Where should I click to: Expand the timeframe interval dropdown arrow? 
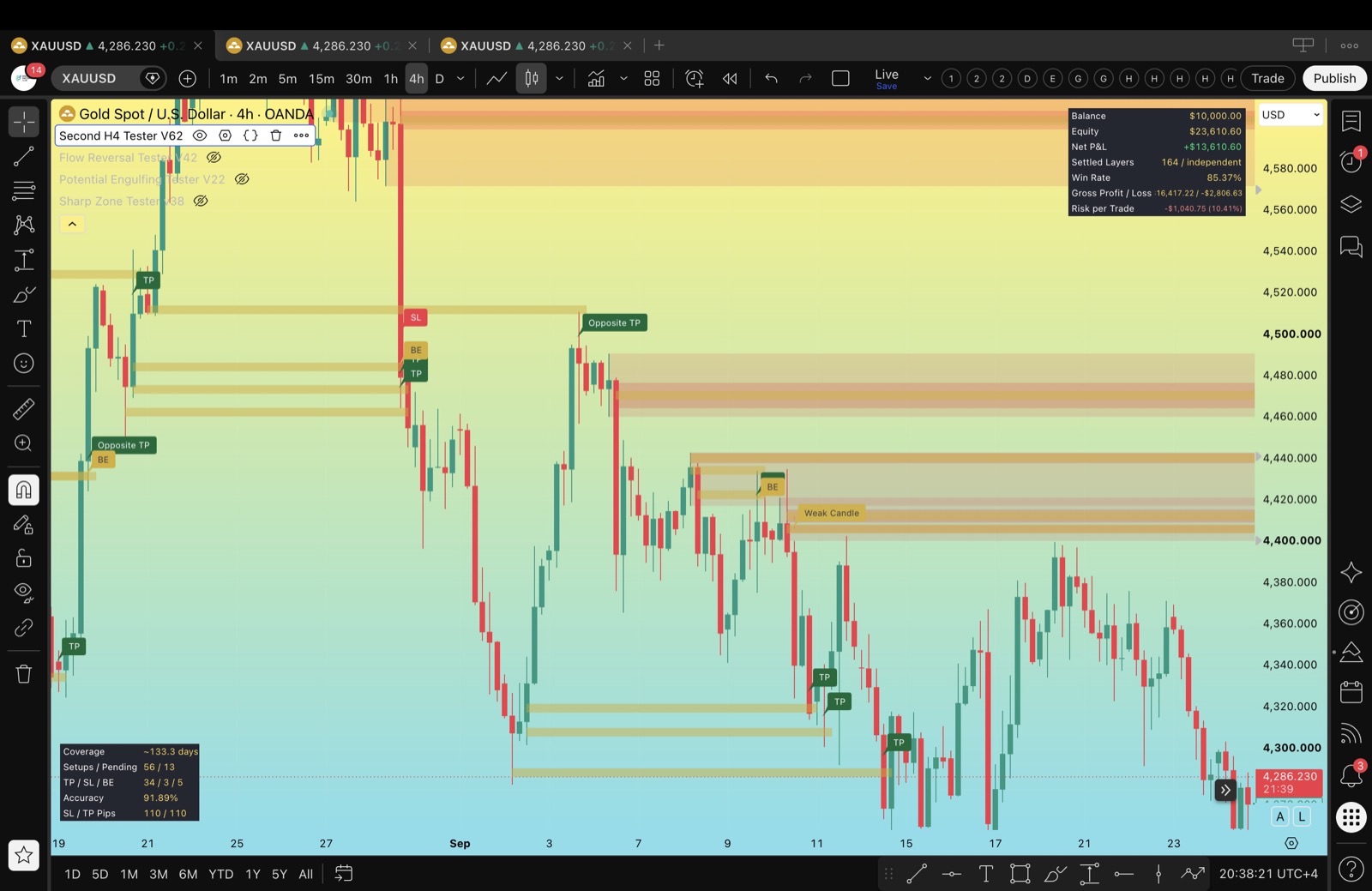[x=460, y=79]
